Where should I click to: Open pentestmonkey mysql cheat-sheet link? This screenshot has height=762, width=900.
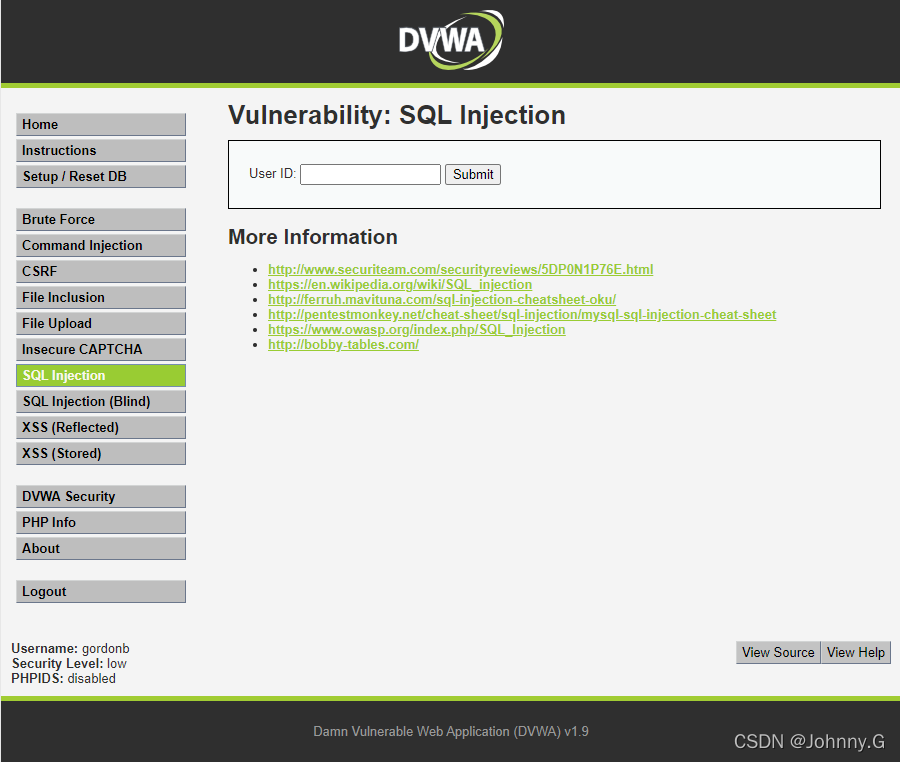pos(522,314)
